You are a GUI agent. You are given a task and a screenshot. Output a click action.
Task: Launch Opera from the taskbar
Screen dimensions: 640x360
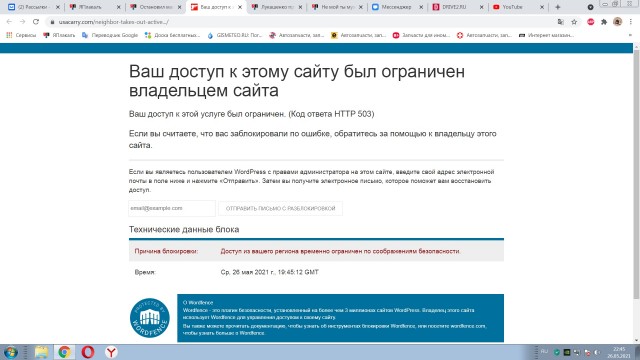tap(88, 352)
